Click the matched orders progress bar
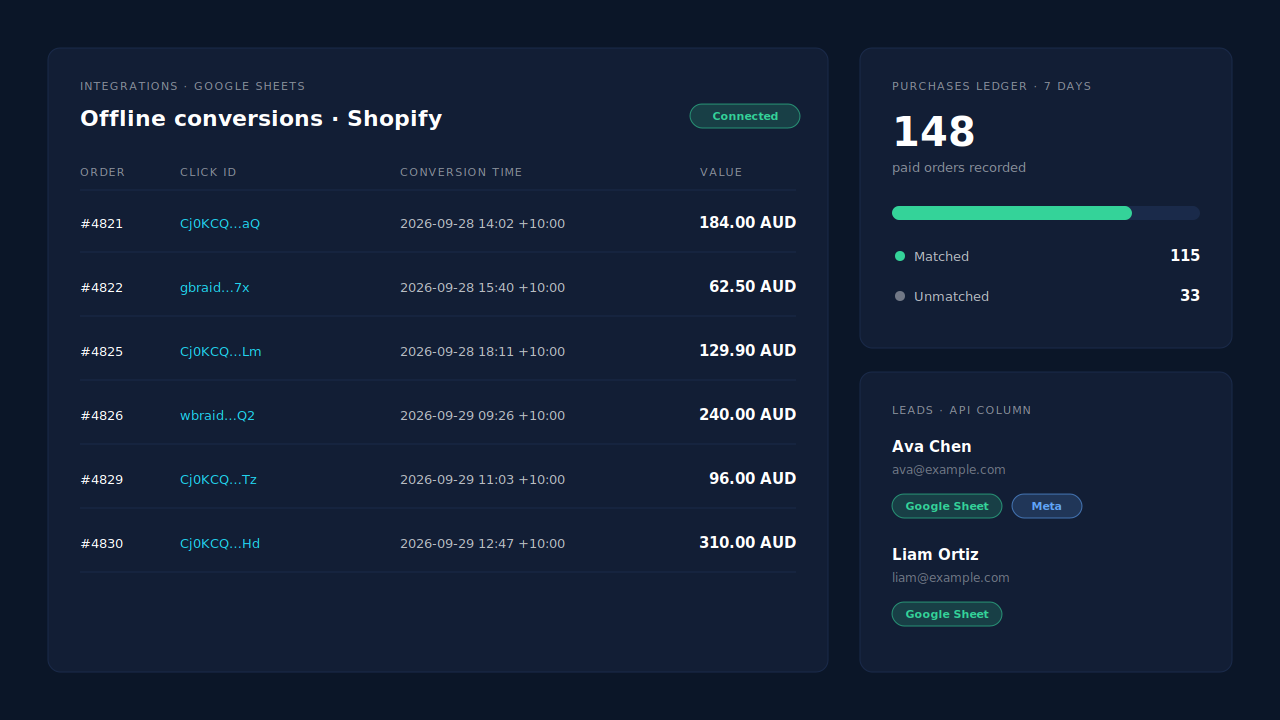This screenshot has height=720, width=1280. pyautogui.click(x=1046, y=213)
